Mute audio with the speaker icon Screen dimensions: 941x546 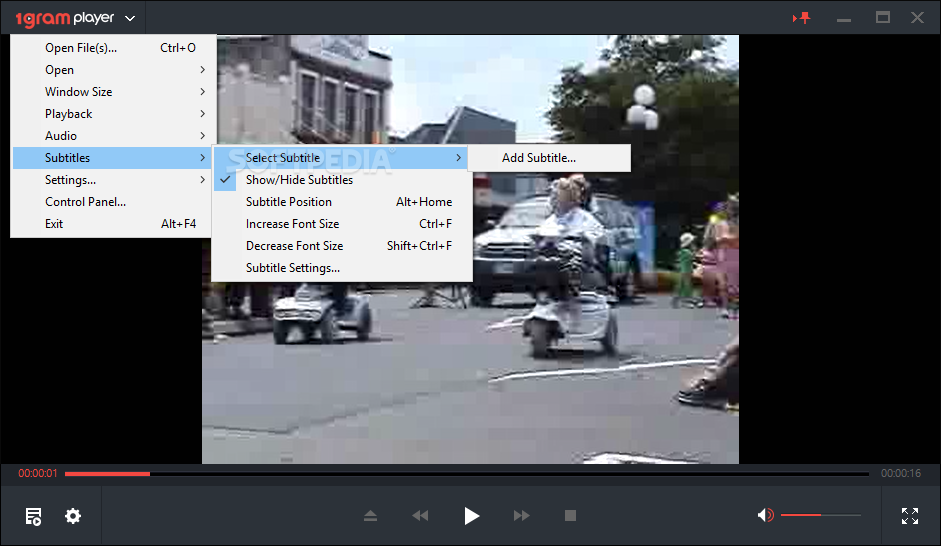click(x=765, y=515)
